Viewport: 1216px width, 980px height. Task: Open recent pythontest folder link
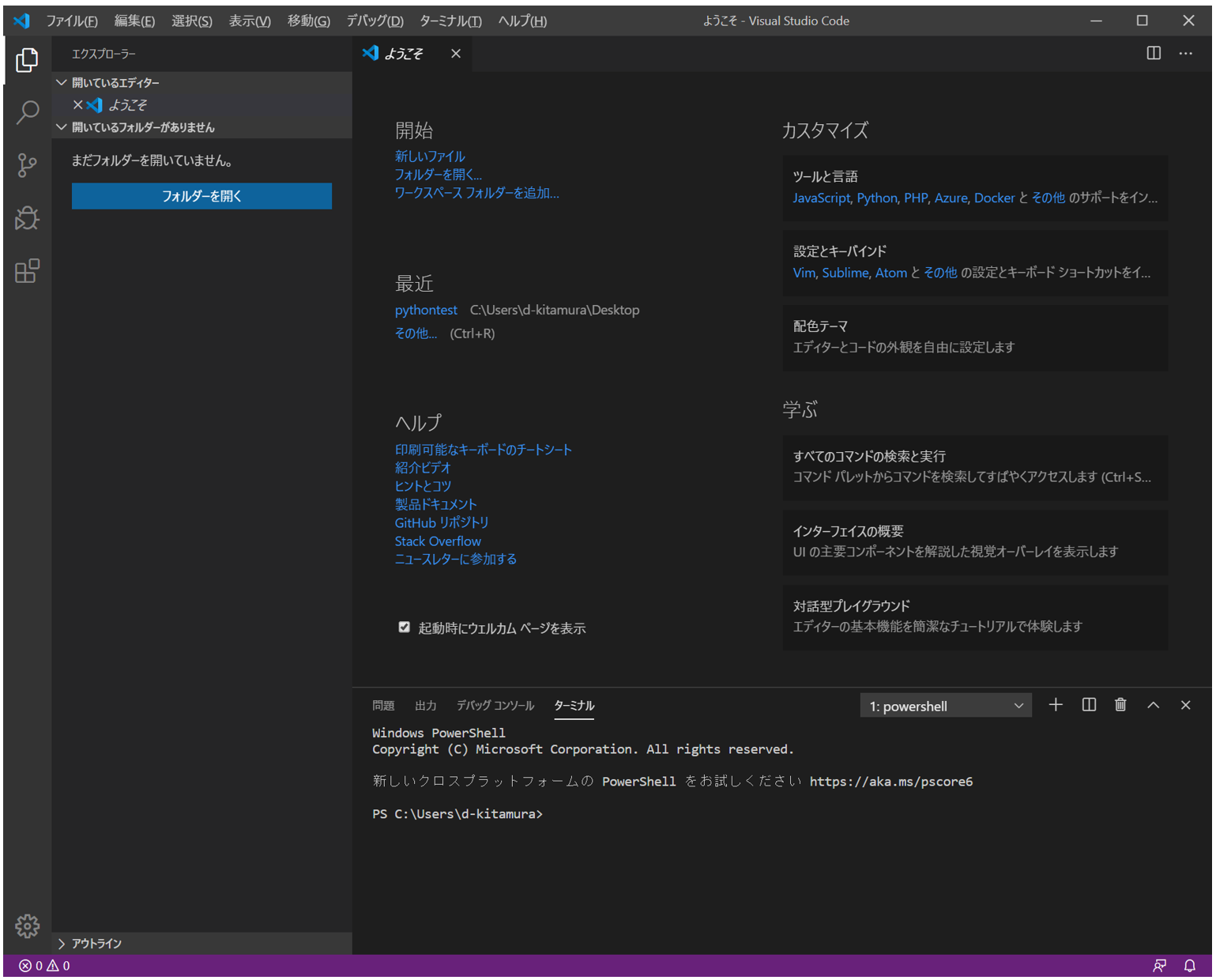click(426, 311)
